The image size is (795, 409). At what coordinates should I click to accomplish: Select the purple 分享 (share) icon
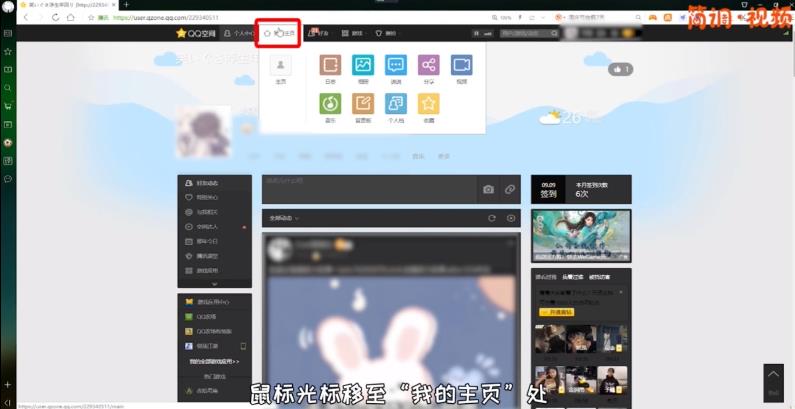(x=428, y=66)
